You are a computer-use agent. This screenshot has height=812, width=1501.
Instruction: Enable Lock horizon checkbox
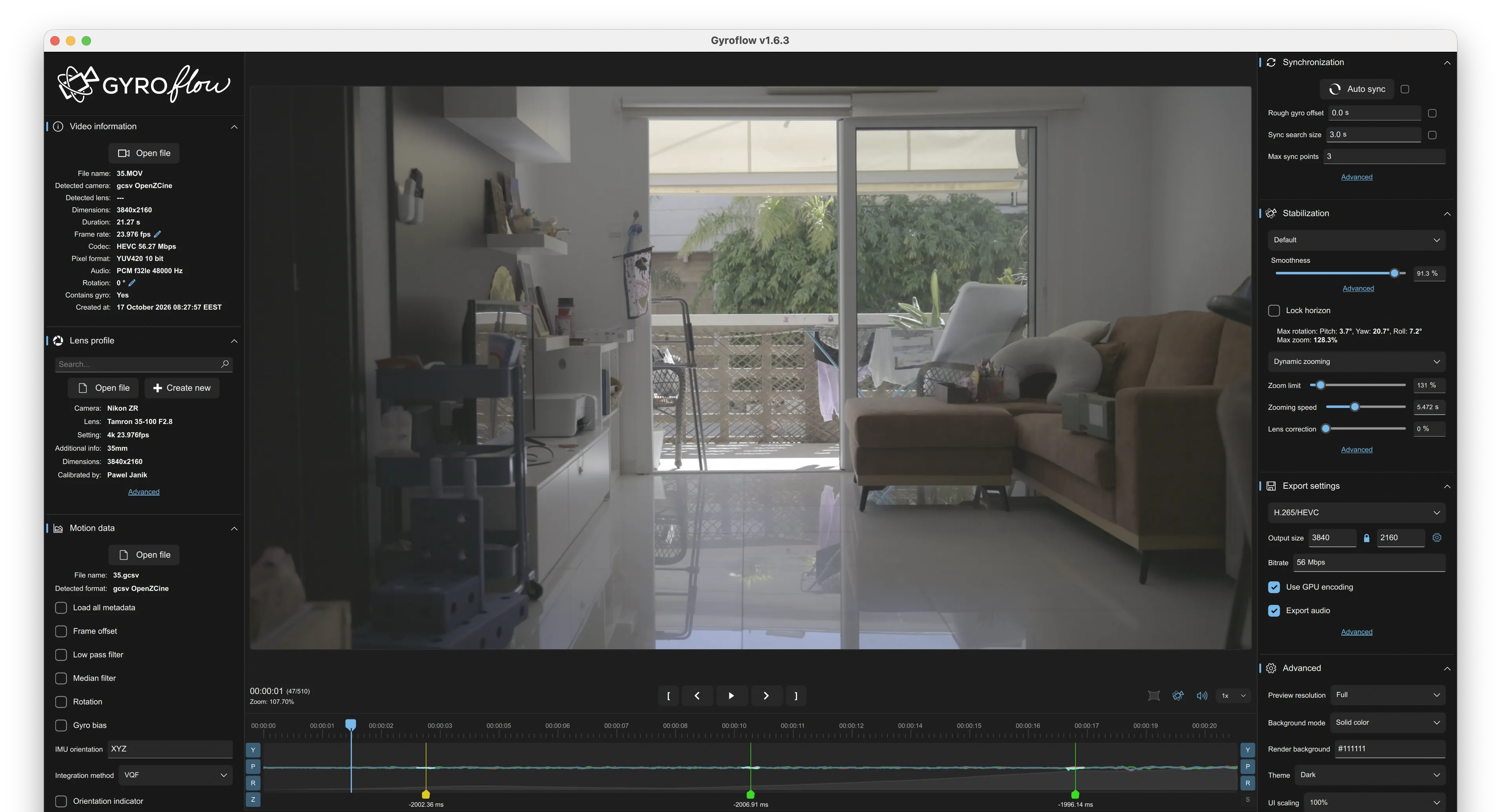[1274, 310]
